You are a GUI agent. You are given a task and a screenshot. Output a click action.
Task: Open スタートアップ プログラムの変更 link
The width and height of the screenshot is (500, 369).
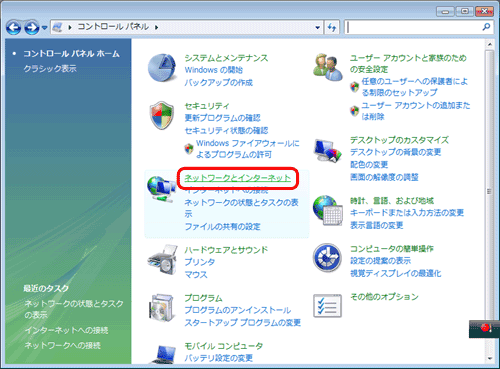pos(243,322)
